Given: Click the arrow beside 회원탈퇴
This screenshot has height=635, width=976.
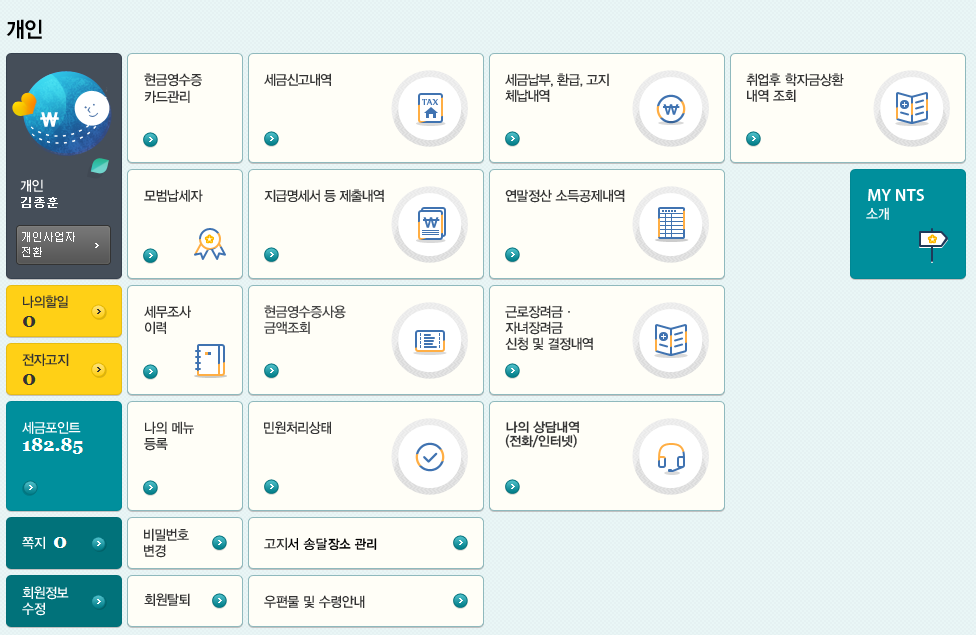Looking at the screenshot, I should coord(219,601).
